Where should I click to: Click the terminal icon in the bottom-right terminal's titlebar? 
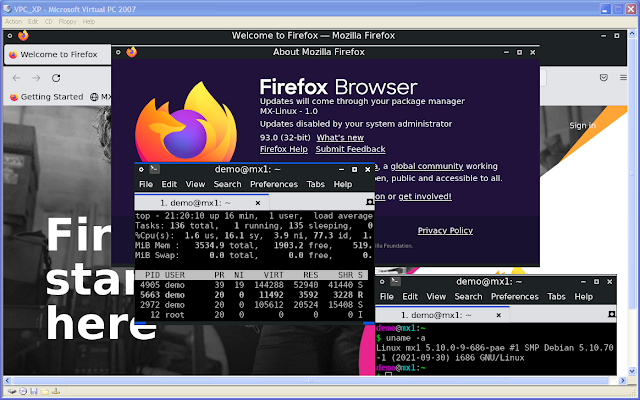395,281
